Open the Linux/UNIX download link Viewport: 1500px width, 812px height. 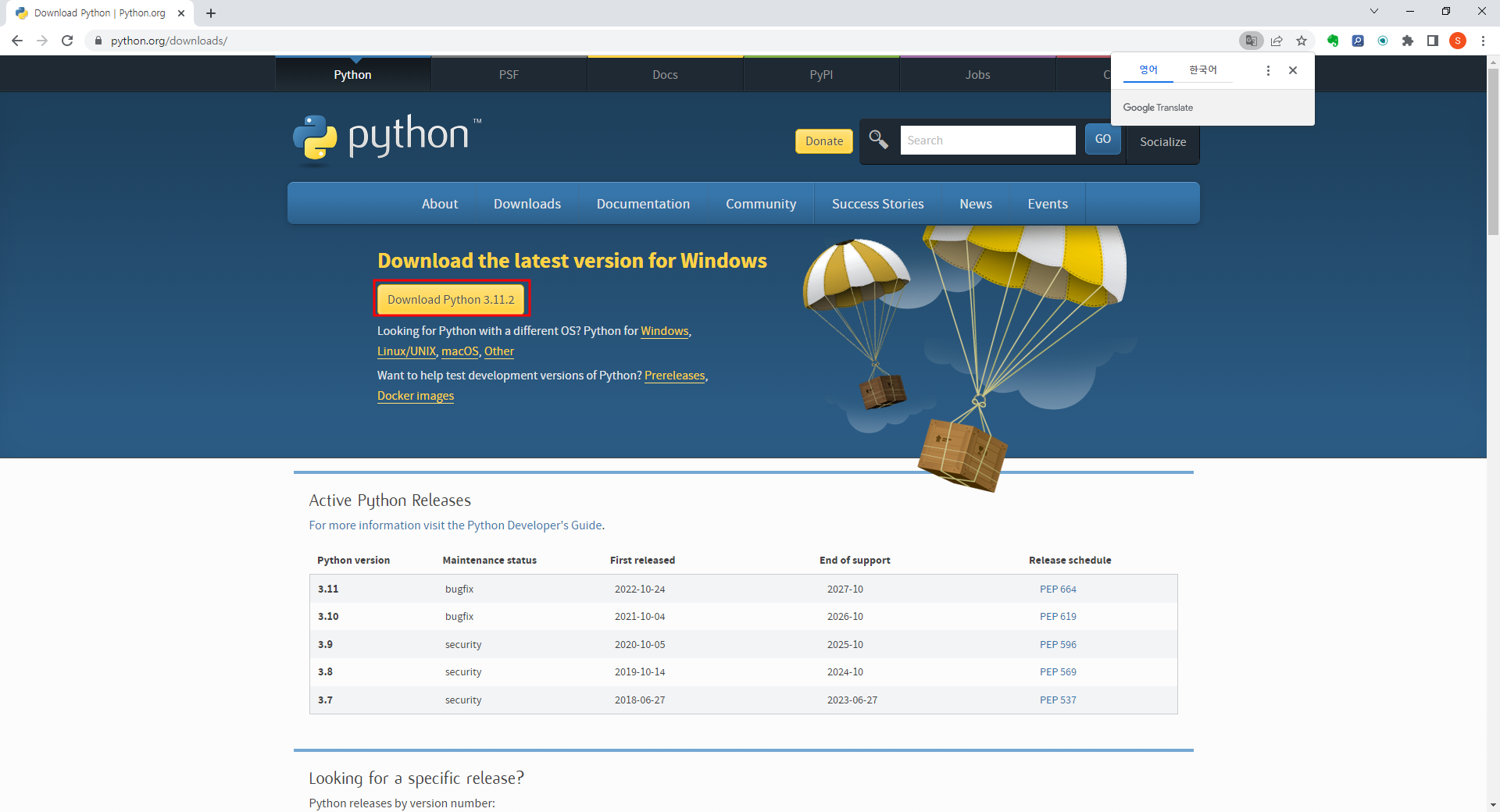click(406, 351)
